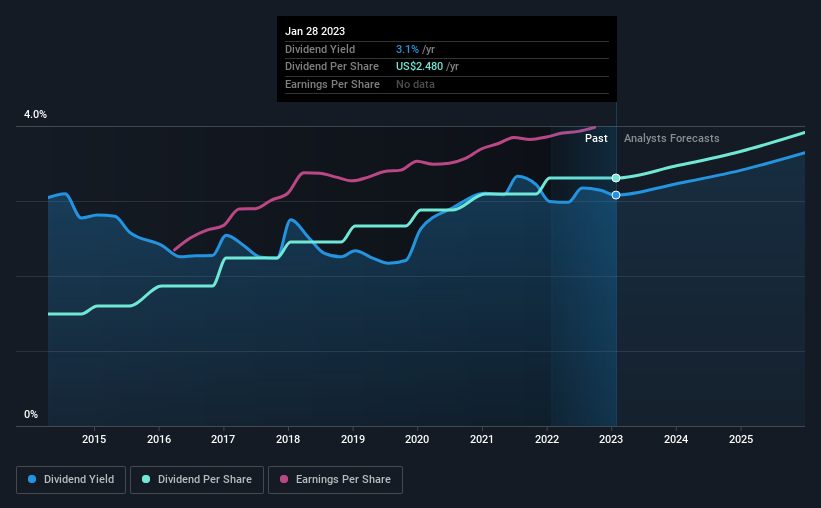Click the 2016 x-axis label
The height and width of the screenshot is (508, 821).
click(x=159, y=439)
